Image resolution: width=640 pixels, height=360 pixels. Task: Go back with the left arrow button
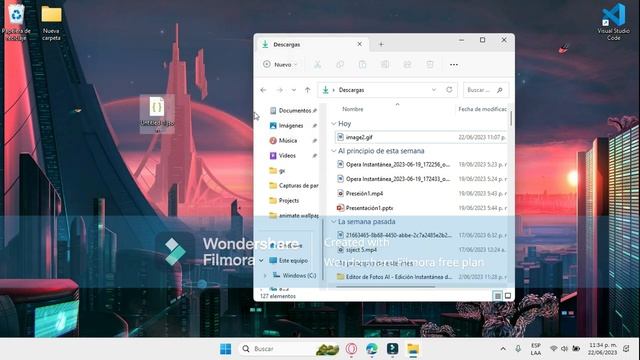click(263, 90)
